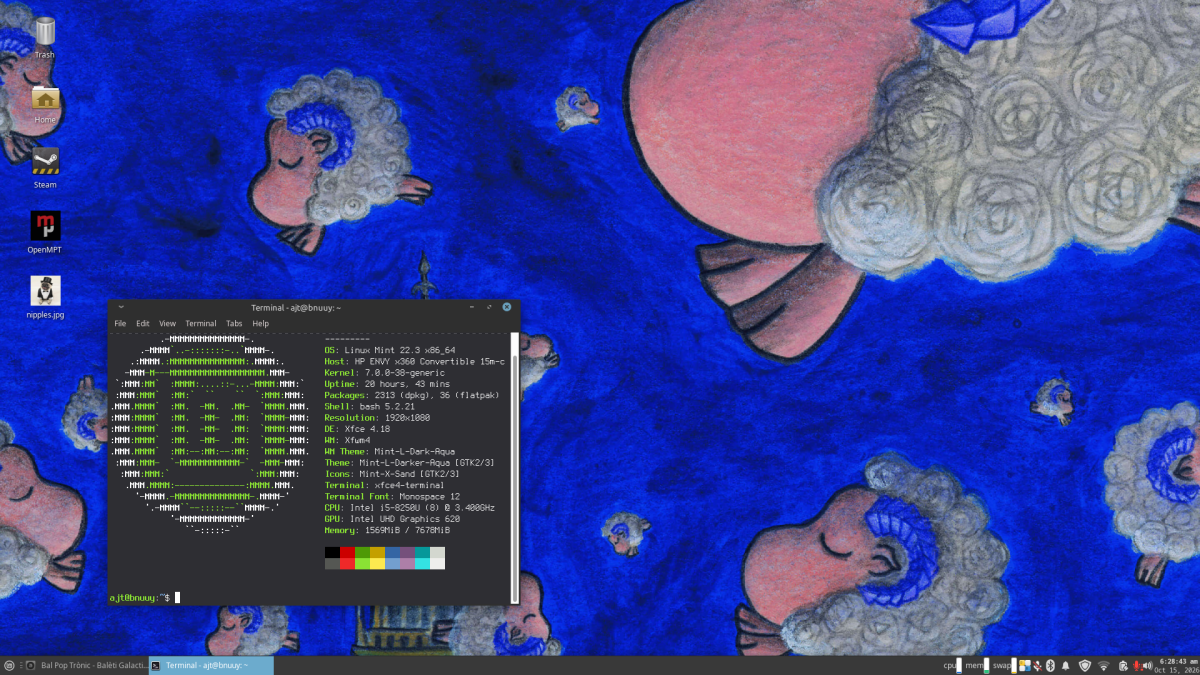Click the 'CPU: Intel i5-8250U' line
Image resolution: width=1200 pixels, height=675 pixels.
pos(409,507)
